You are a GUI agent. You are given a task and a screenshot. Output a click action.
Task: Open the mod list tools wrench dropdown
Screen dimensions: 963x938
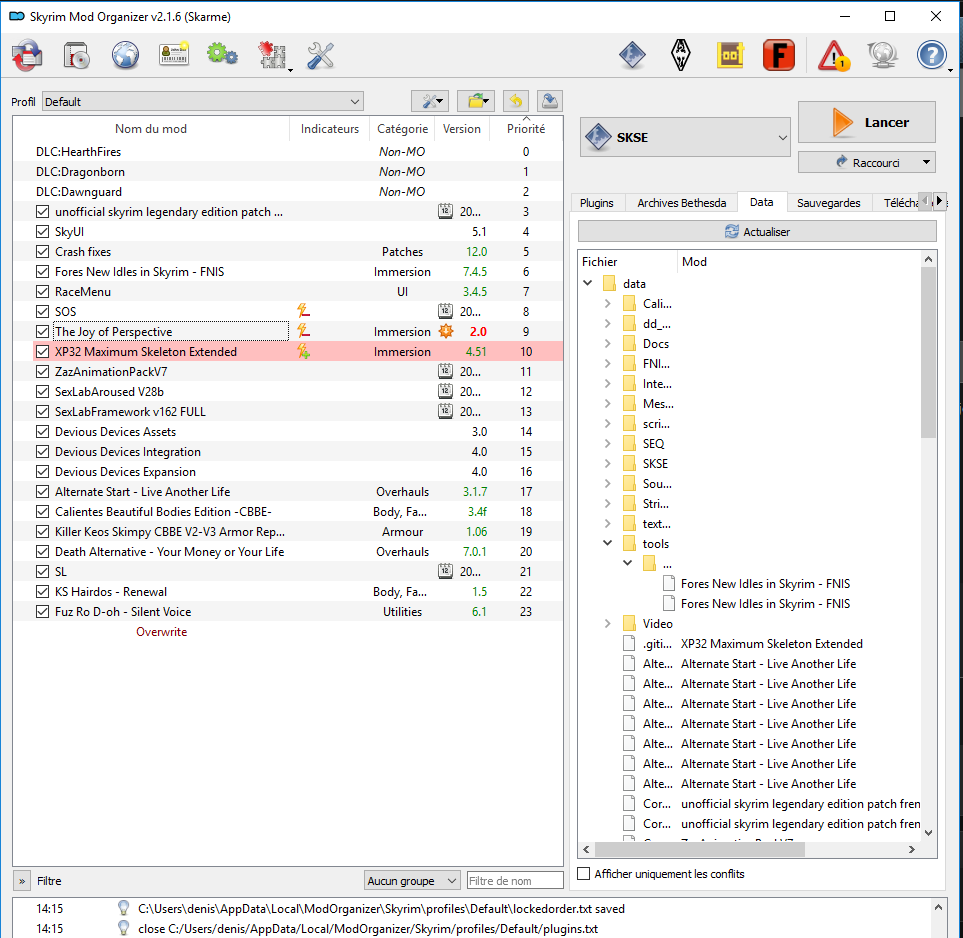[431, 101]
